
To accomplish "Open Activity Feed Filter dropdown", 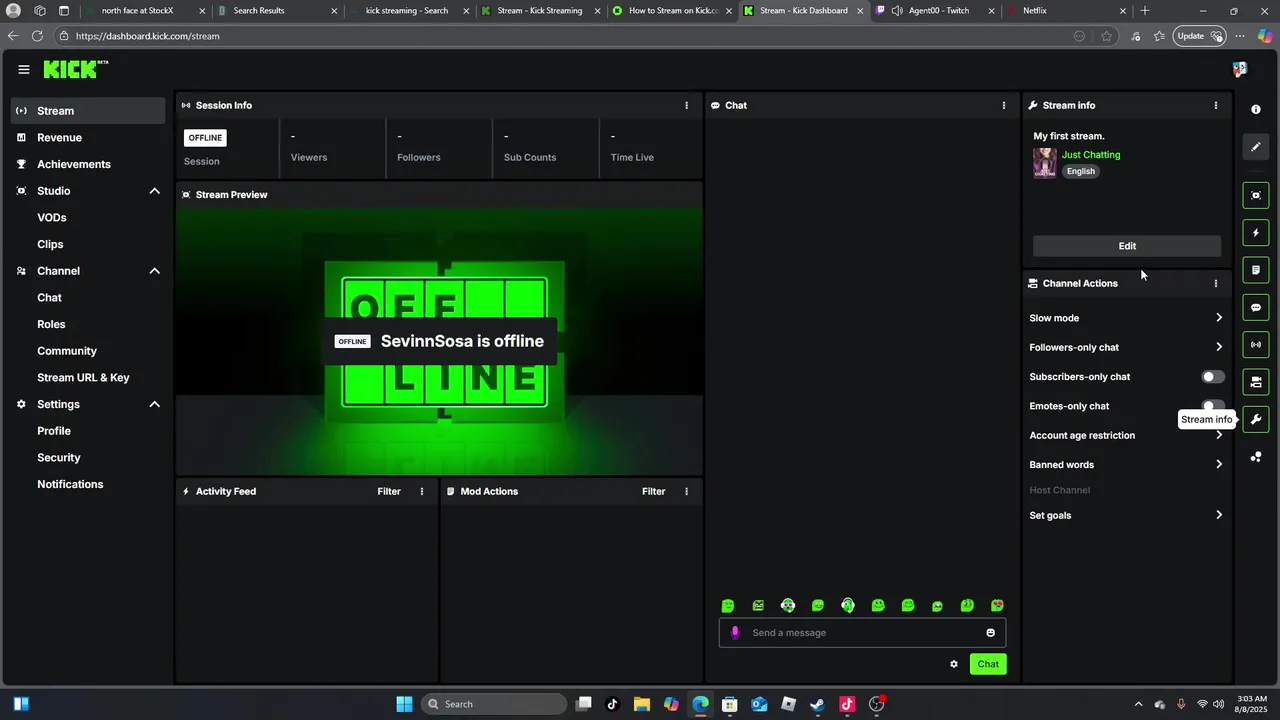I will (x=389, y=491).
